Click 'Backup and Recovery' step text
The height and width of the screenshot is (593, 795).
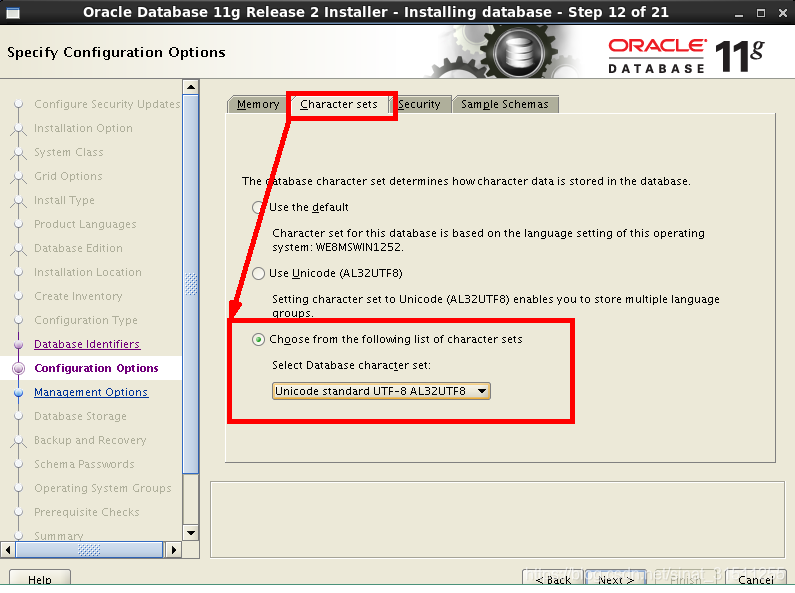coord(90,440)
